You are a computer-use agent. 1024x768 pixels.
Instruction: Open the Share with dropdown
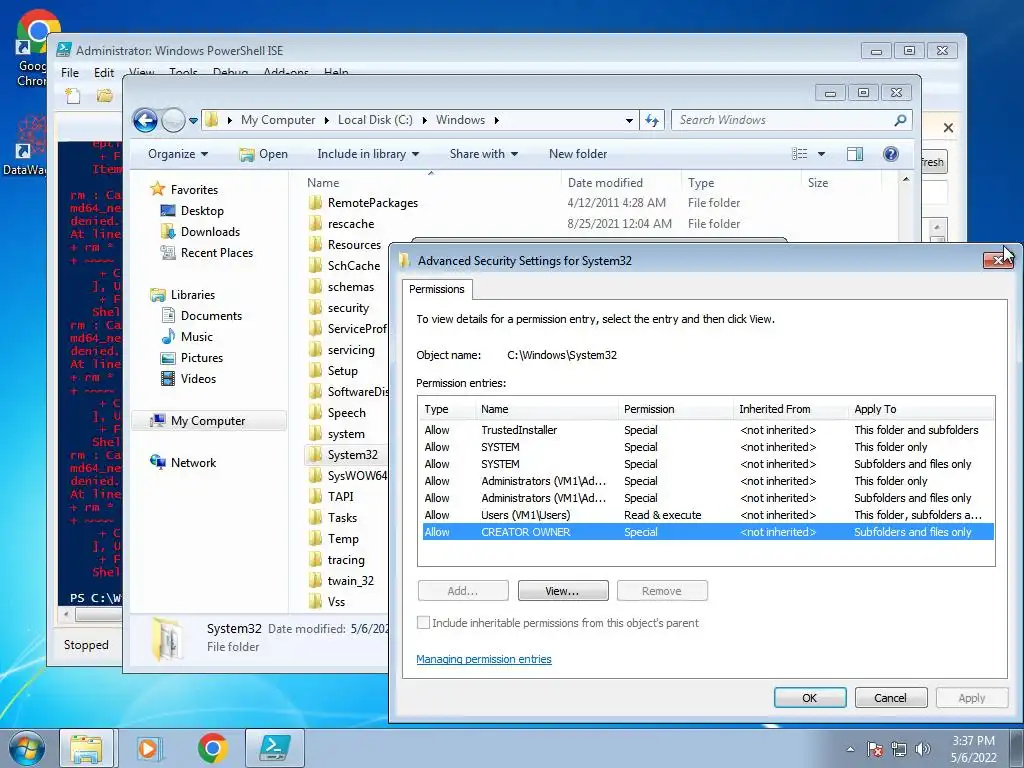pos(483,154)
